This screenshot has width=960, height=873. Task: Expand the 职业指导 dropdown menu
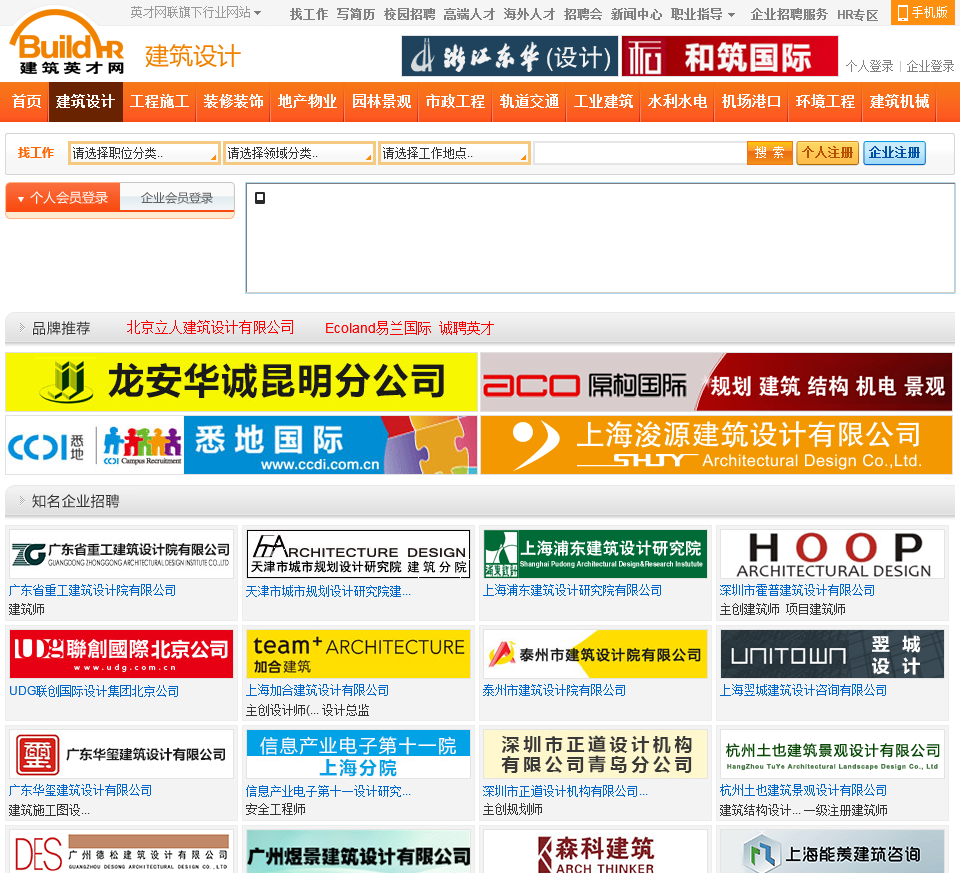click(703, 13)
